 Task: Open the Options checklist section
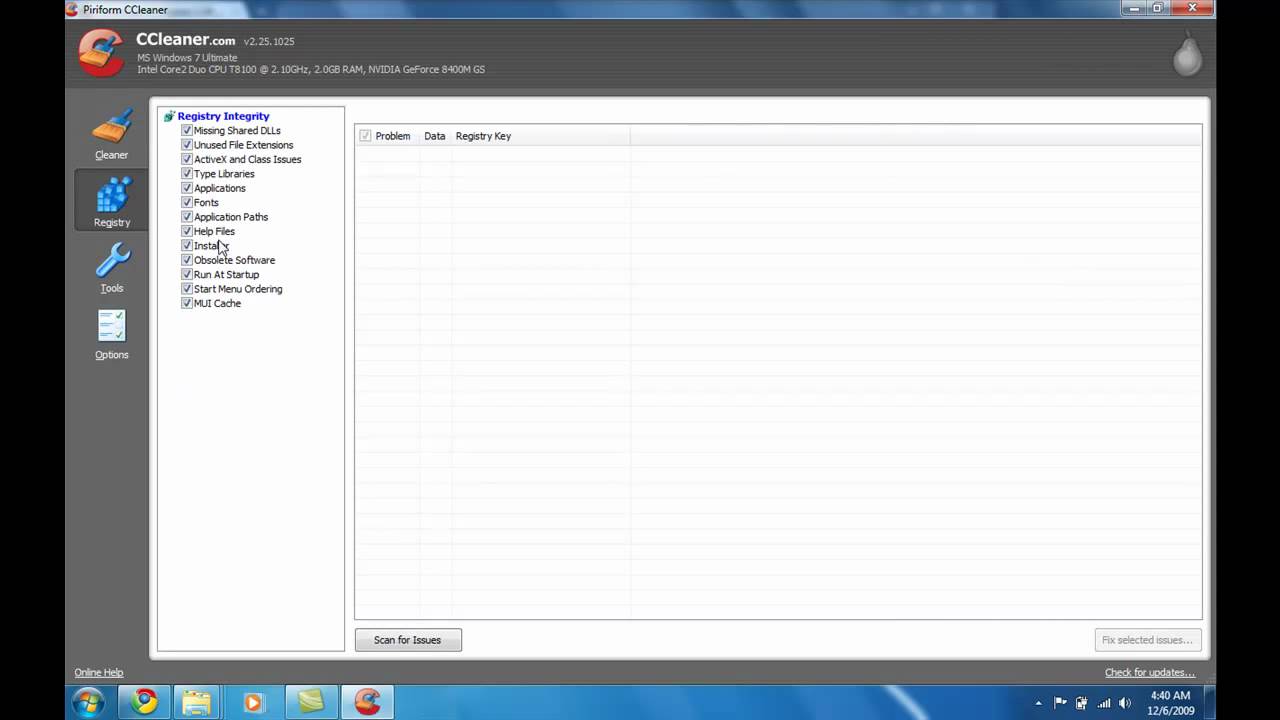[x=112, y=335]
